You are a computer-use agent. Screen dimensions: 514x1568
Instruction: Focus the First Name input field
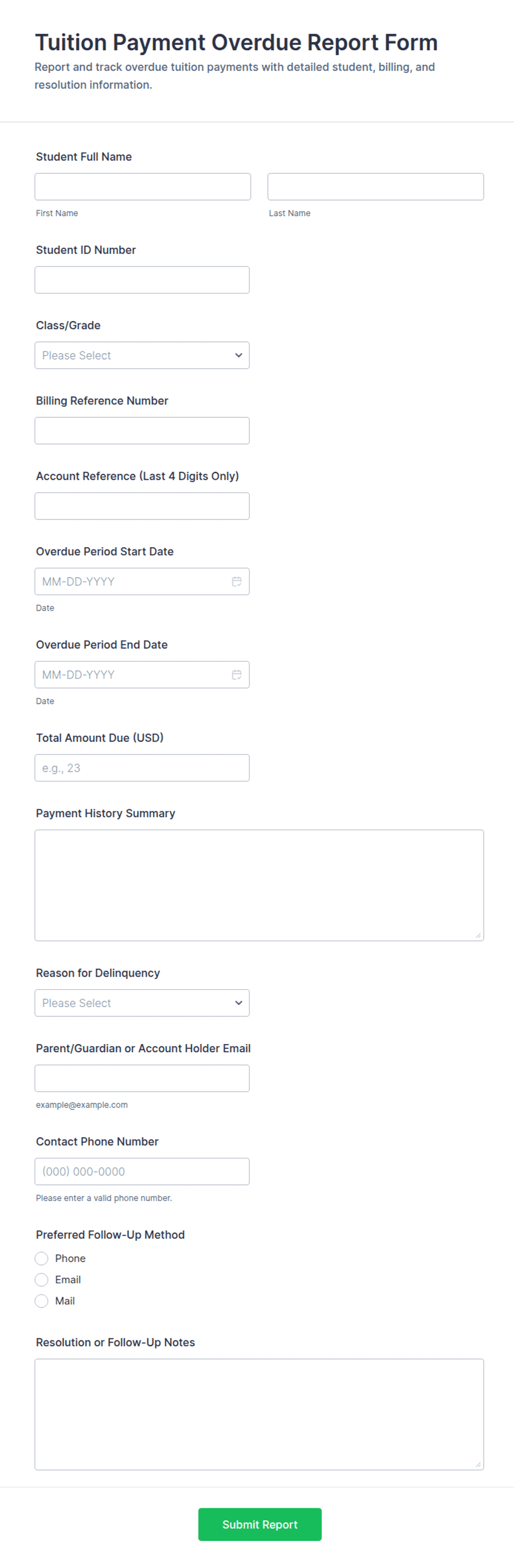(143, 187)
